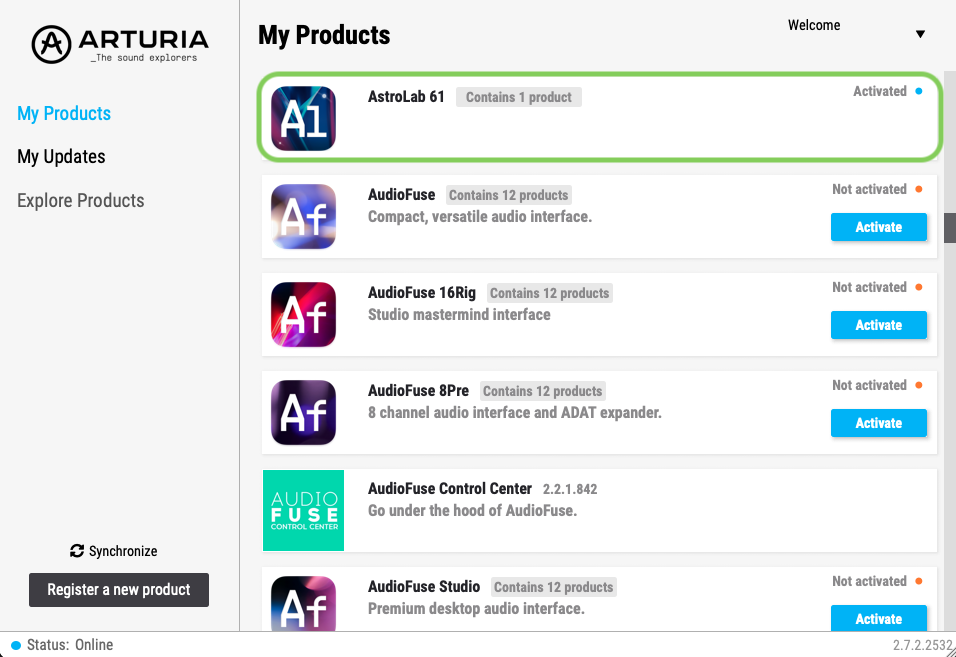This screenshot has width=956, height=657.
Task: Click the blue Online status dot
Action: (16, 645)
